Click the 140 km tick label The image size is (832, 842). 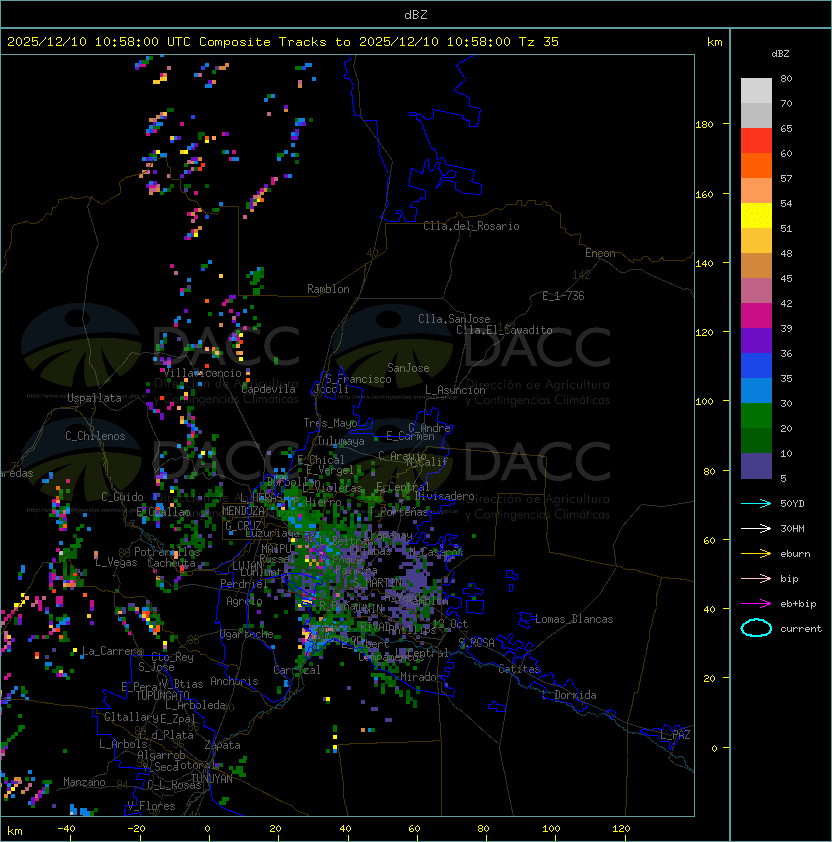(704, 263)
